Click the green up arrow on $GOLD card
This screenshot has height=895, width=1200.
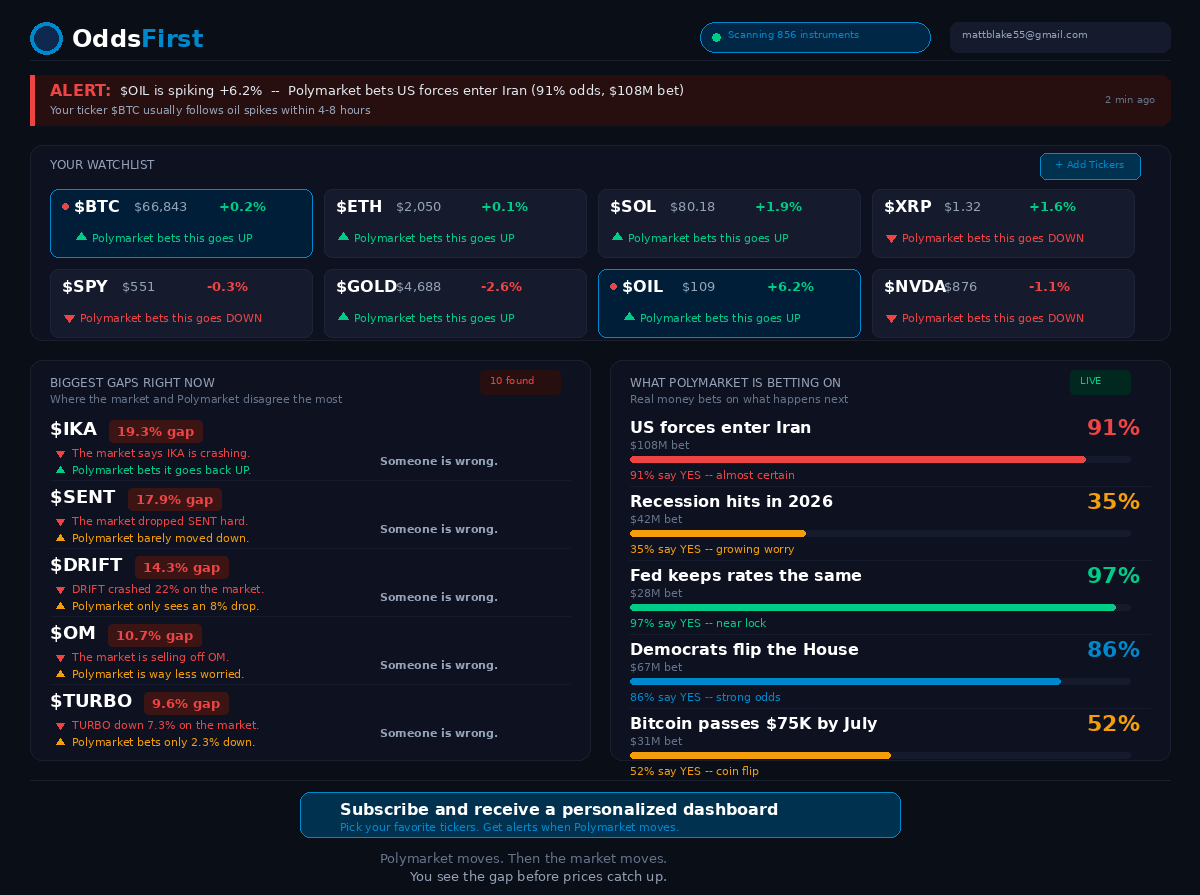(344, 317)
